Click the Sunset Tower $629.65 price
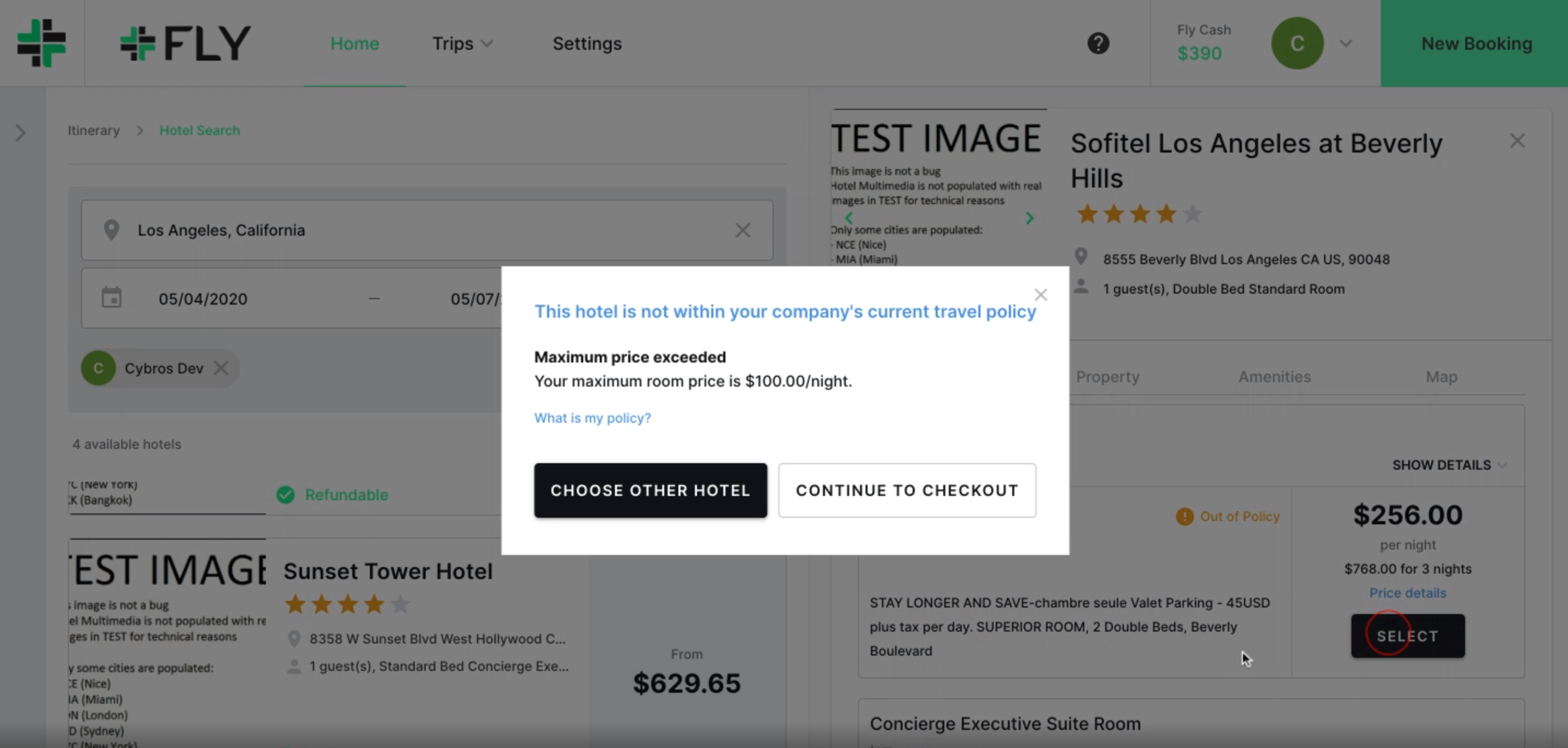 (687, 683)
